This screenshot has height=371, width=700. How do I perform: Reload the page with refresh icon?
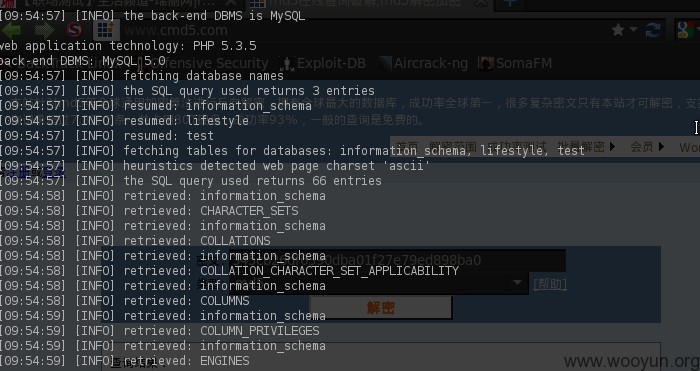[x=653, y=30]
